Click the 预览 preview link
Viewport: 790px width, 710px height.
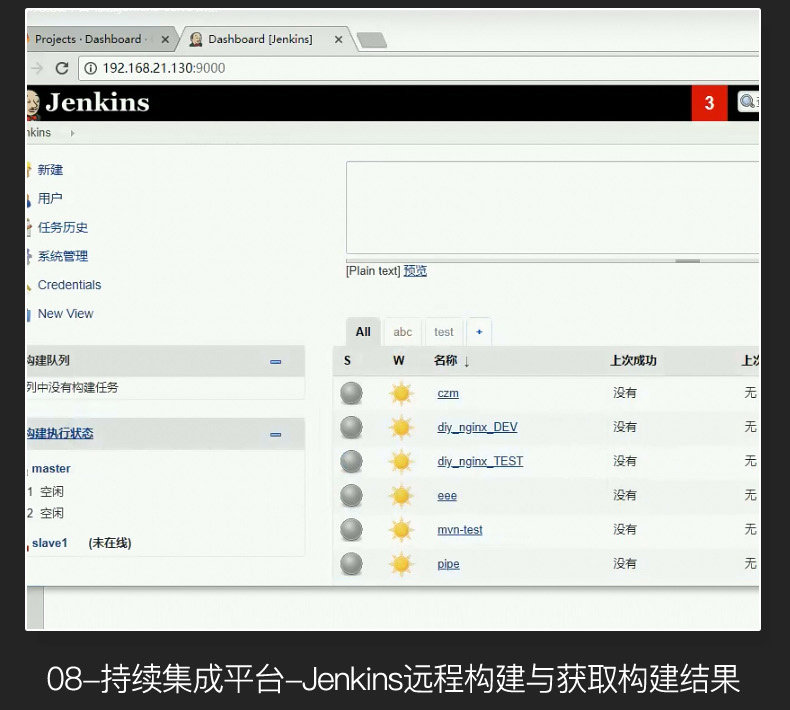415,271
